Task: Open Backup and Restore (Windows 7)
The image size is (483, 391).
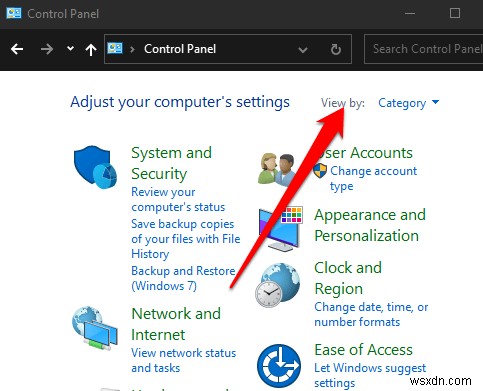Action: pyautogui.click(x=183, y=278)
